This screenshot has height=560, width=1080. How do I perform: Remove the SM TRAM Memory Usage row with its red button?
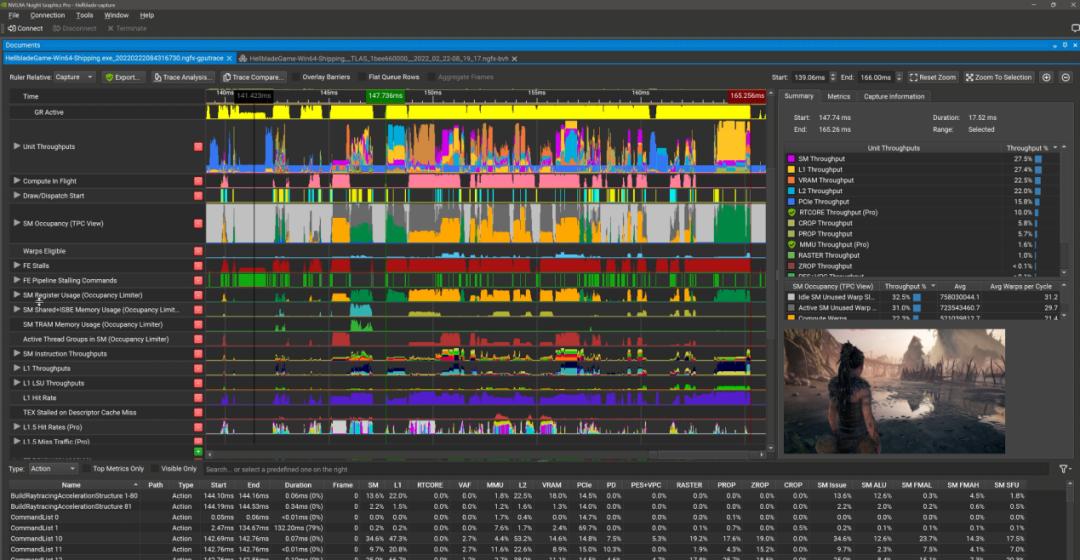[198, 324]
